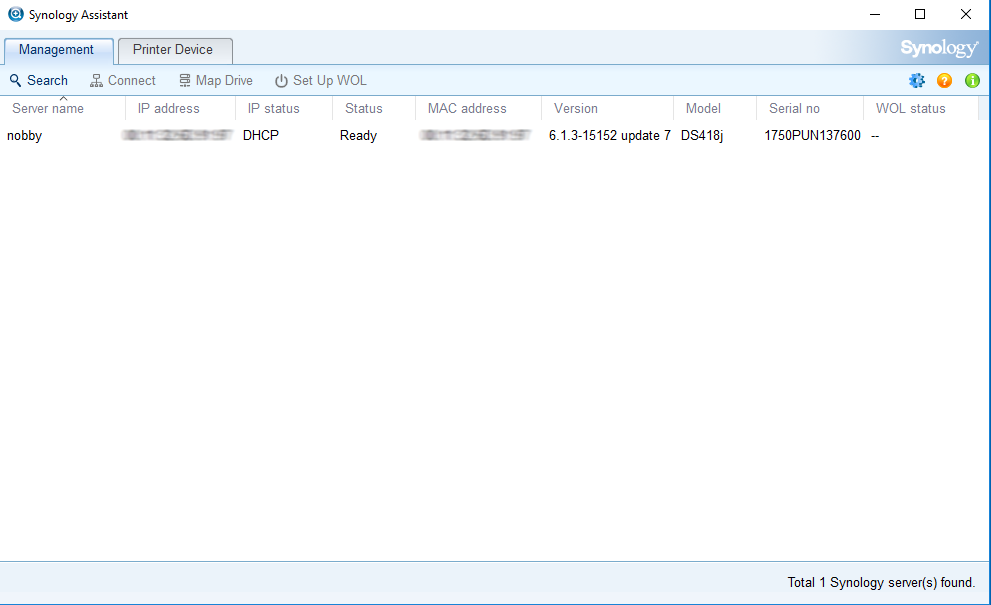991x605 pixels.
Task: Click the sort arrow above Server name
Action: (63, 99)
